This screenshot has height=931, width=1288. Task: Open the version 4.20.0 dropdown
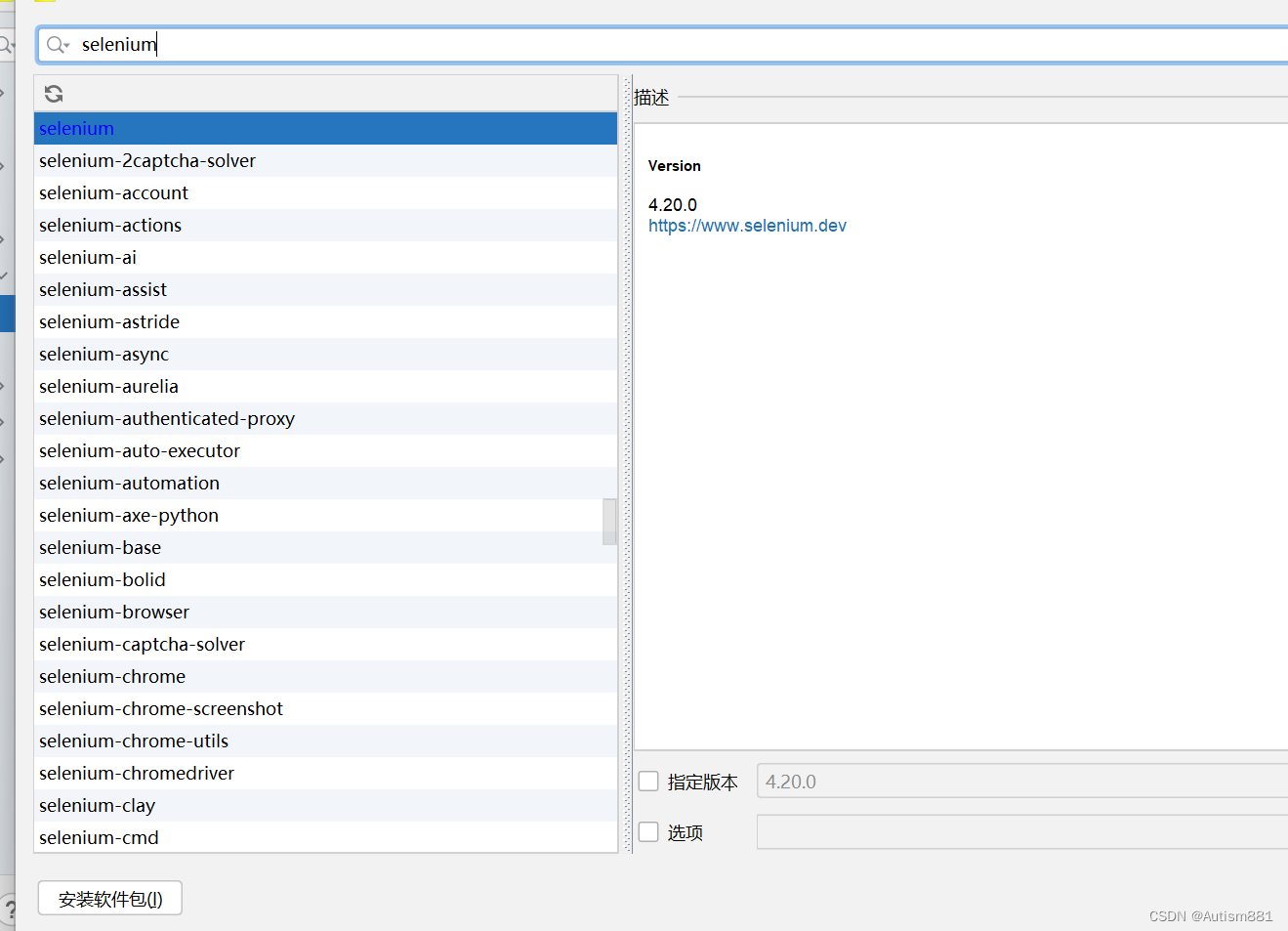pos(1022,782)
